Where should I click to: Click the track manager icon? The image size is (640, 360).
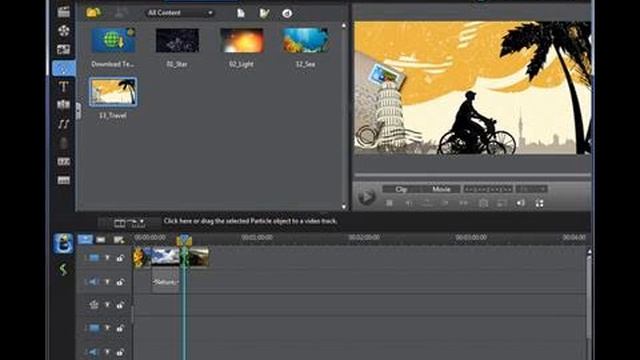119,240
